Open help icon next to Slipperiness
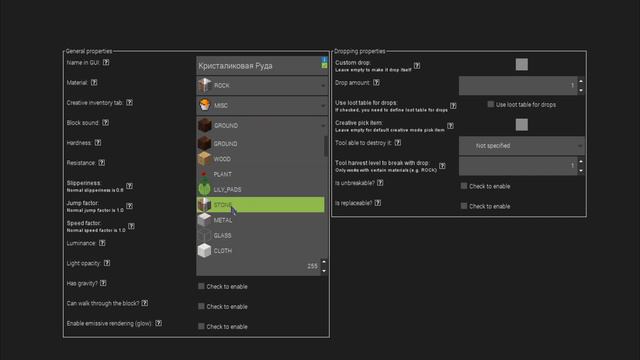 (129, 186)
